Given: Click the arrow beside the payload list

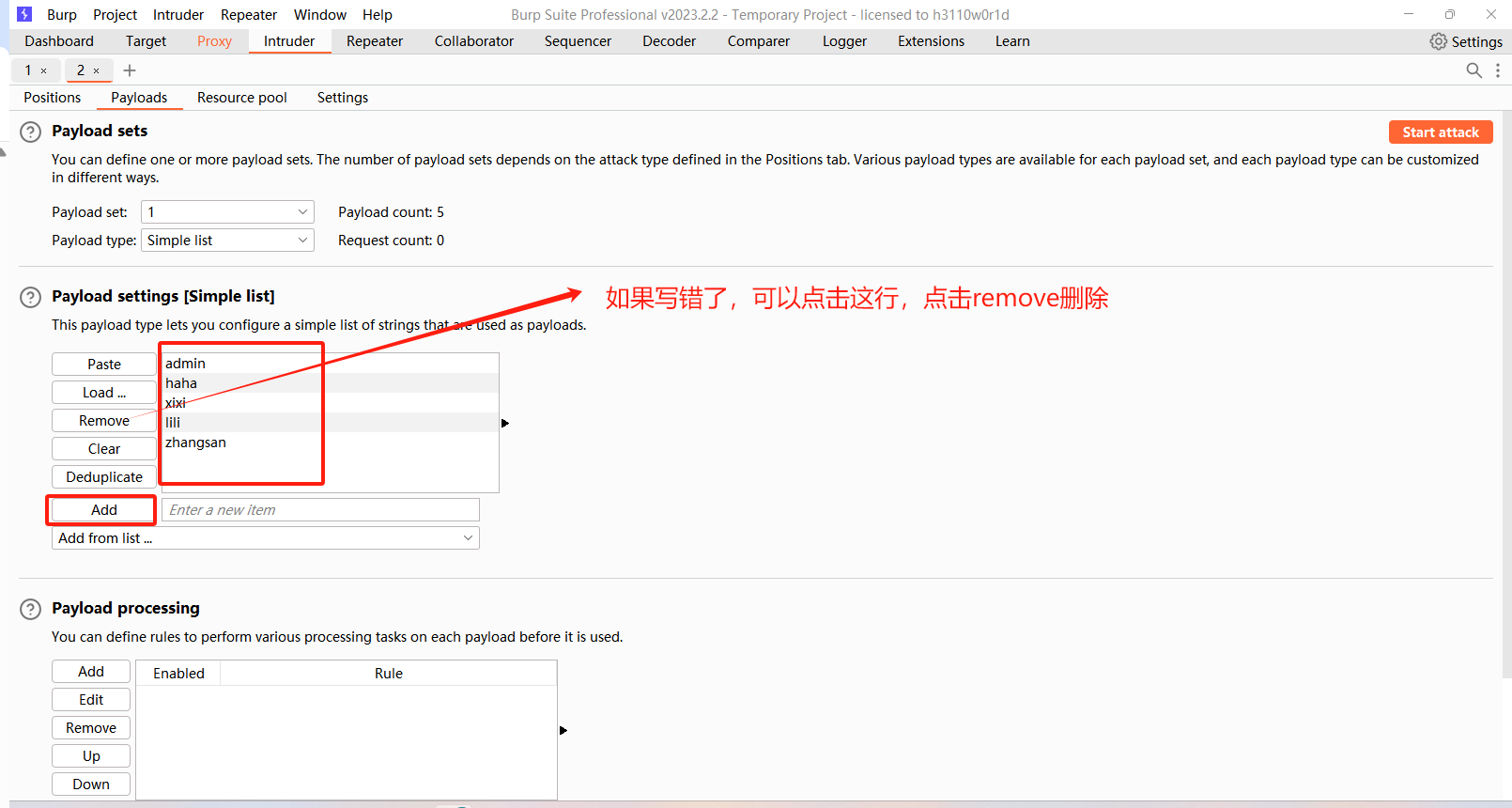Looking at the screenshot, I should pos(505,424).
